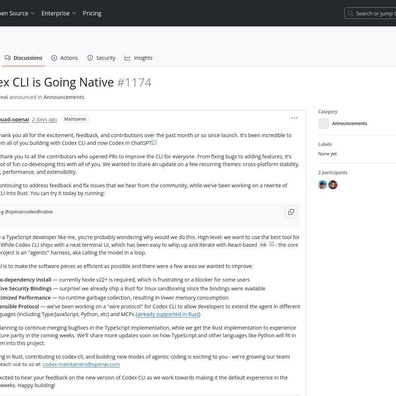Click the Insights graph icon
The image size is (396, 396).
click(127, 58)
